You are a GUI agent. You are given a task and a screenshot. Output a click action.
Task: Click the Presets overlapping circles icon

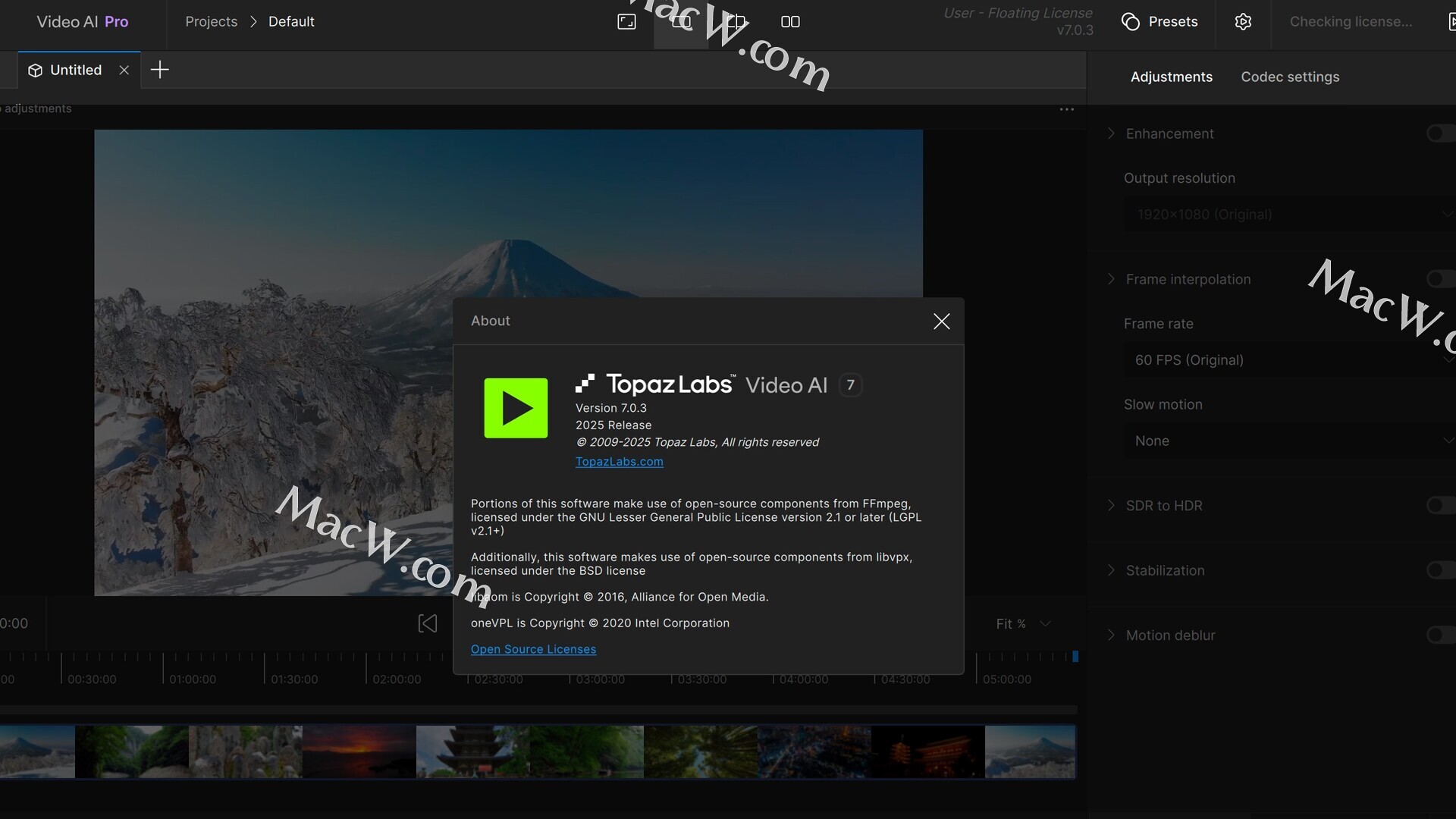[1131, 22]
